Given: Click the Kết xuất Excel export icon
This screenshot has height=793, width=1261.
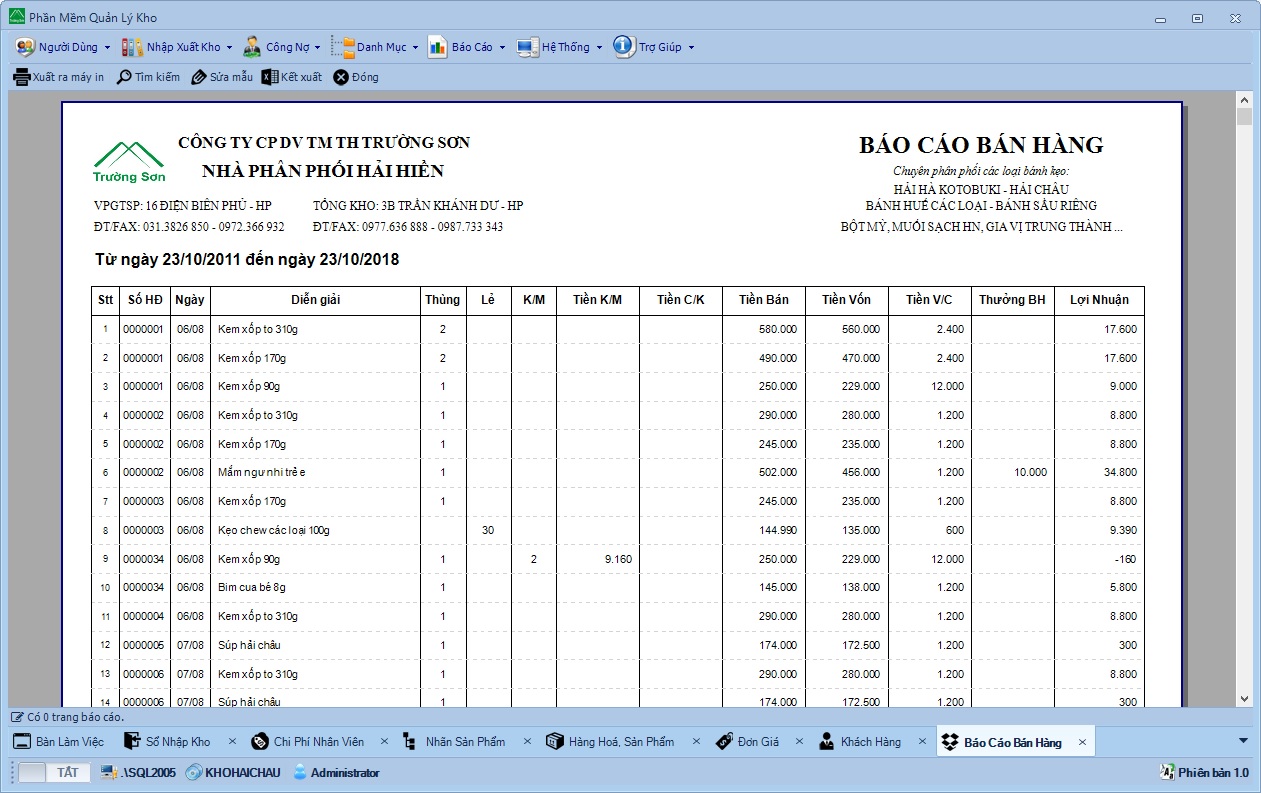Looking at the screenshot, I should coord(269,77).
